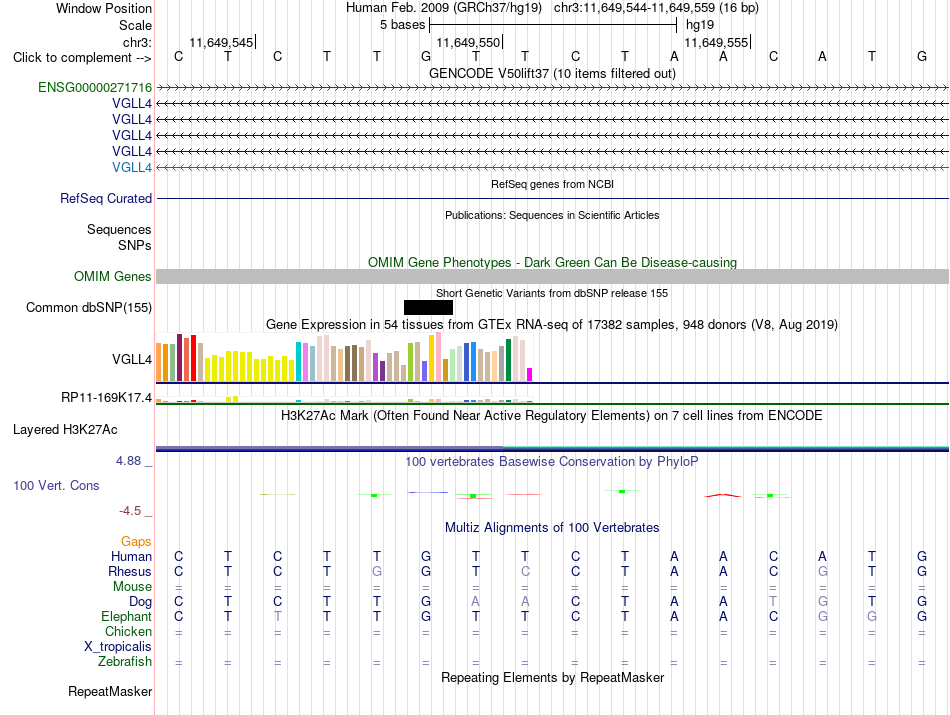The image size is (950, 715).
Task: Select the Sequences track label
Action: 119,229
